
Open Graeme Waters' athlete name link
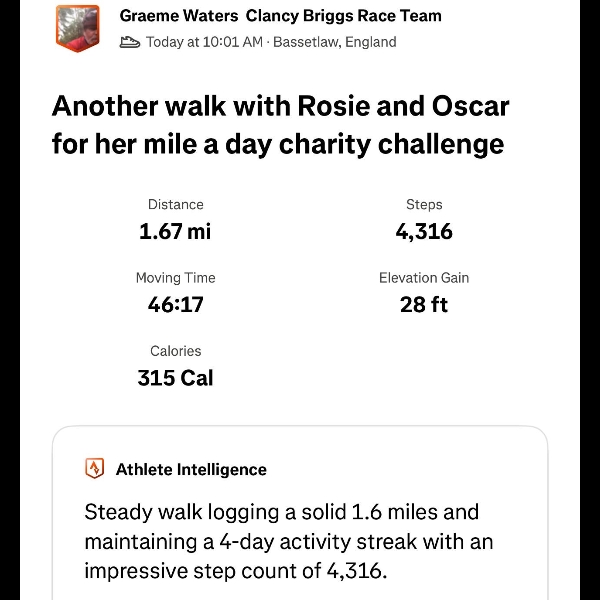coord(180,16)
